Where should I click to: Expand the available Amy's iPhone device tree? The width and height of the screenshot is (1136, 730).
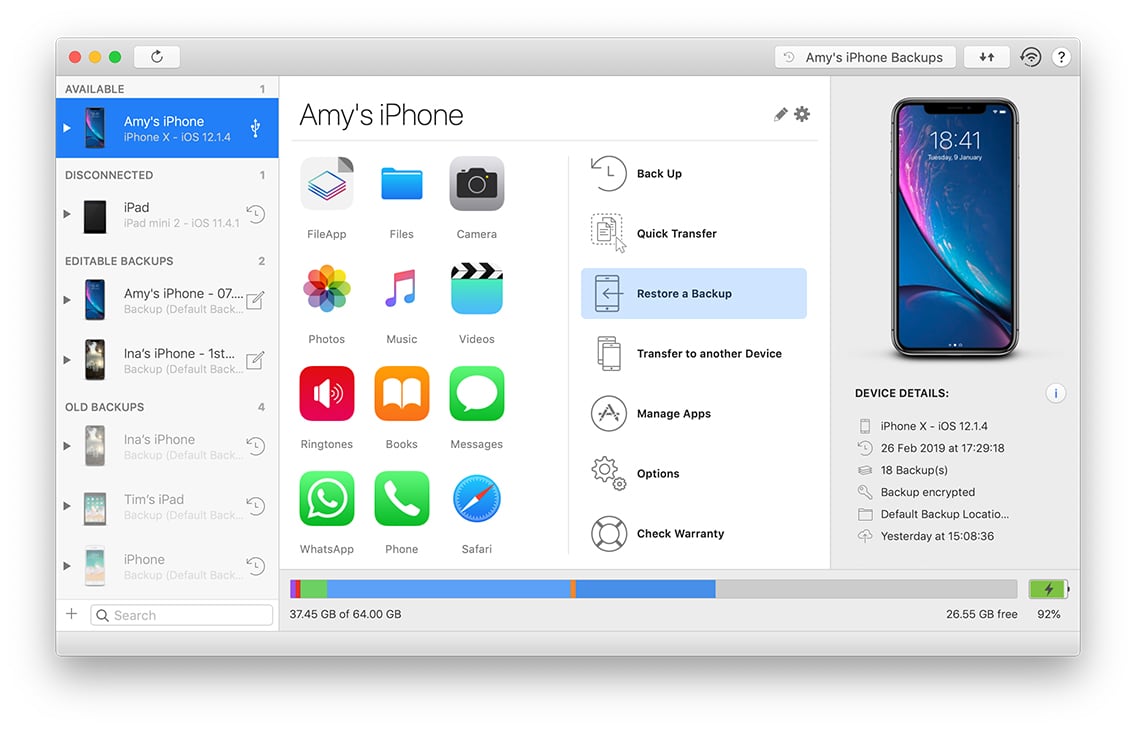[x=67, y=128]
